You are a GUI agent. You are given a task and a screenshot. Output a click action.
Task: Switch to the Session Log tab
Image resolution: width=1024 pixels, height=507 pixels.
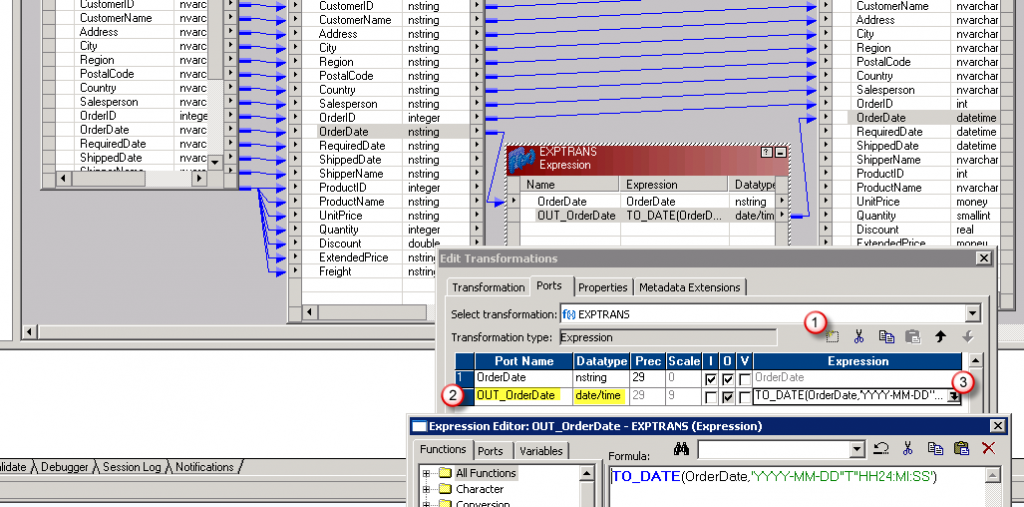tap(133, 467)
